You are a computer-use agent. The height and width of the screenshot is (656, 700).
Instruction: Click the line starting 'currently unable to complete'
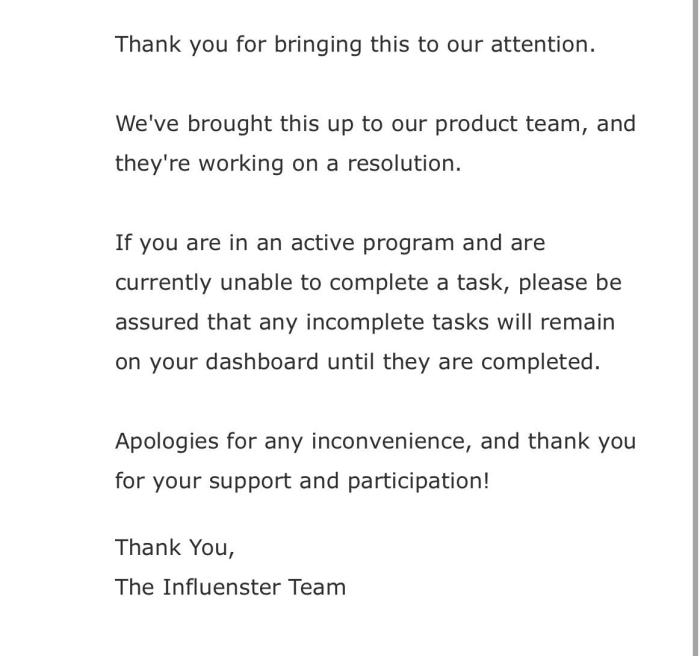(368, 283)
